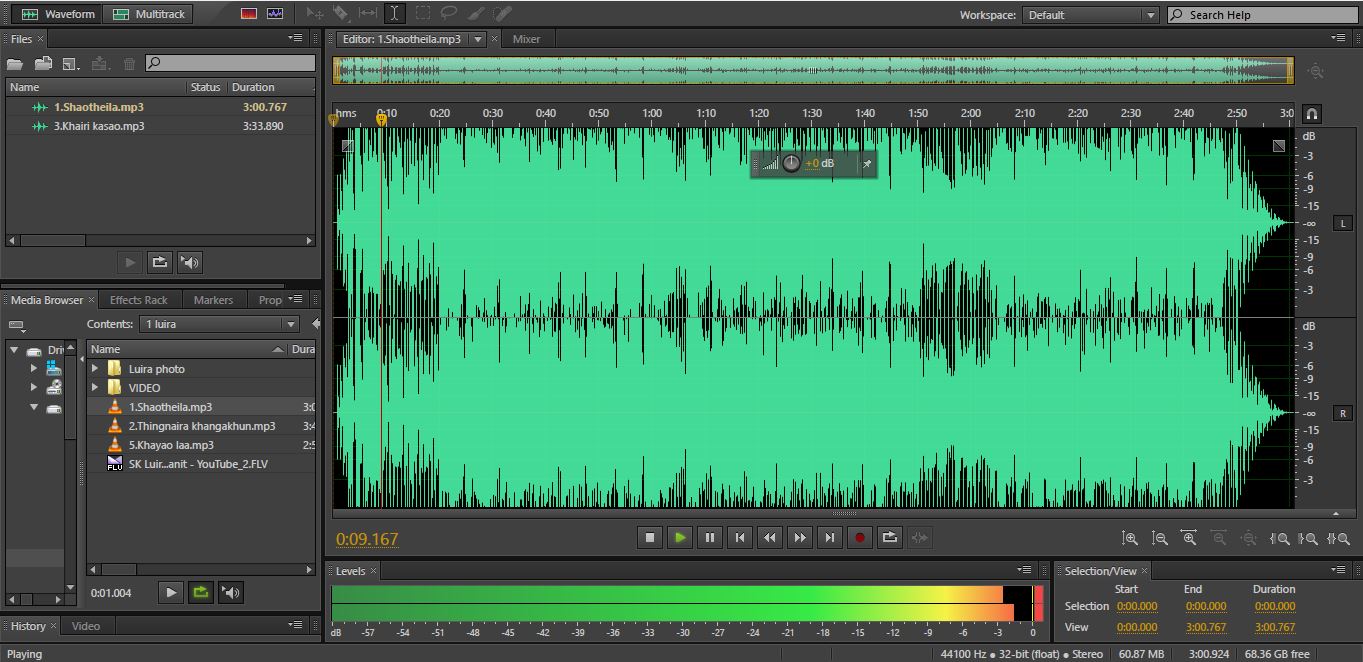The image size is (1363, 662).
Task: Switch to the Mixer tab
Action: point(526,39)
